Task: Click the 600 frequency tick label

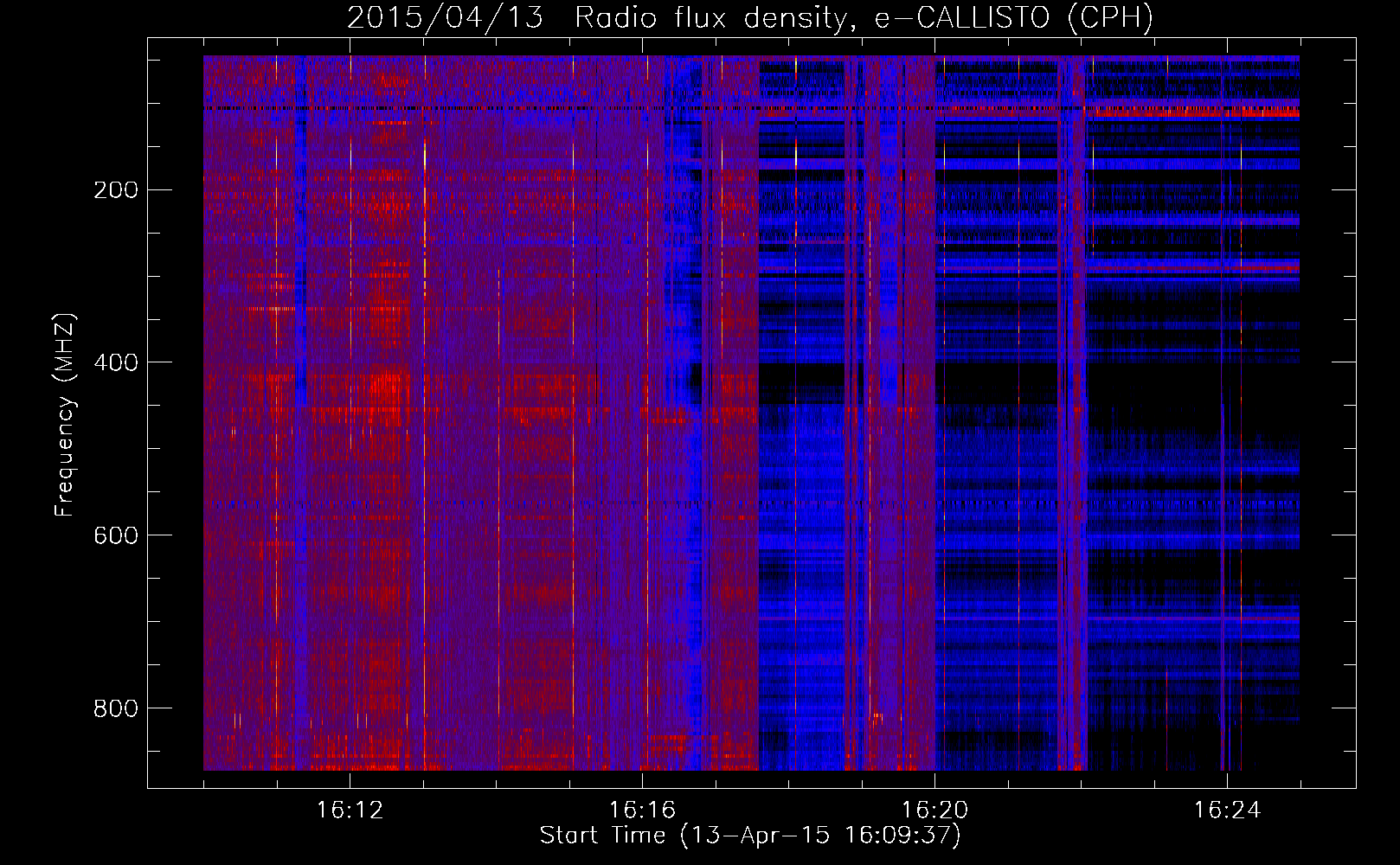Action: tap(116, 535)
